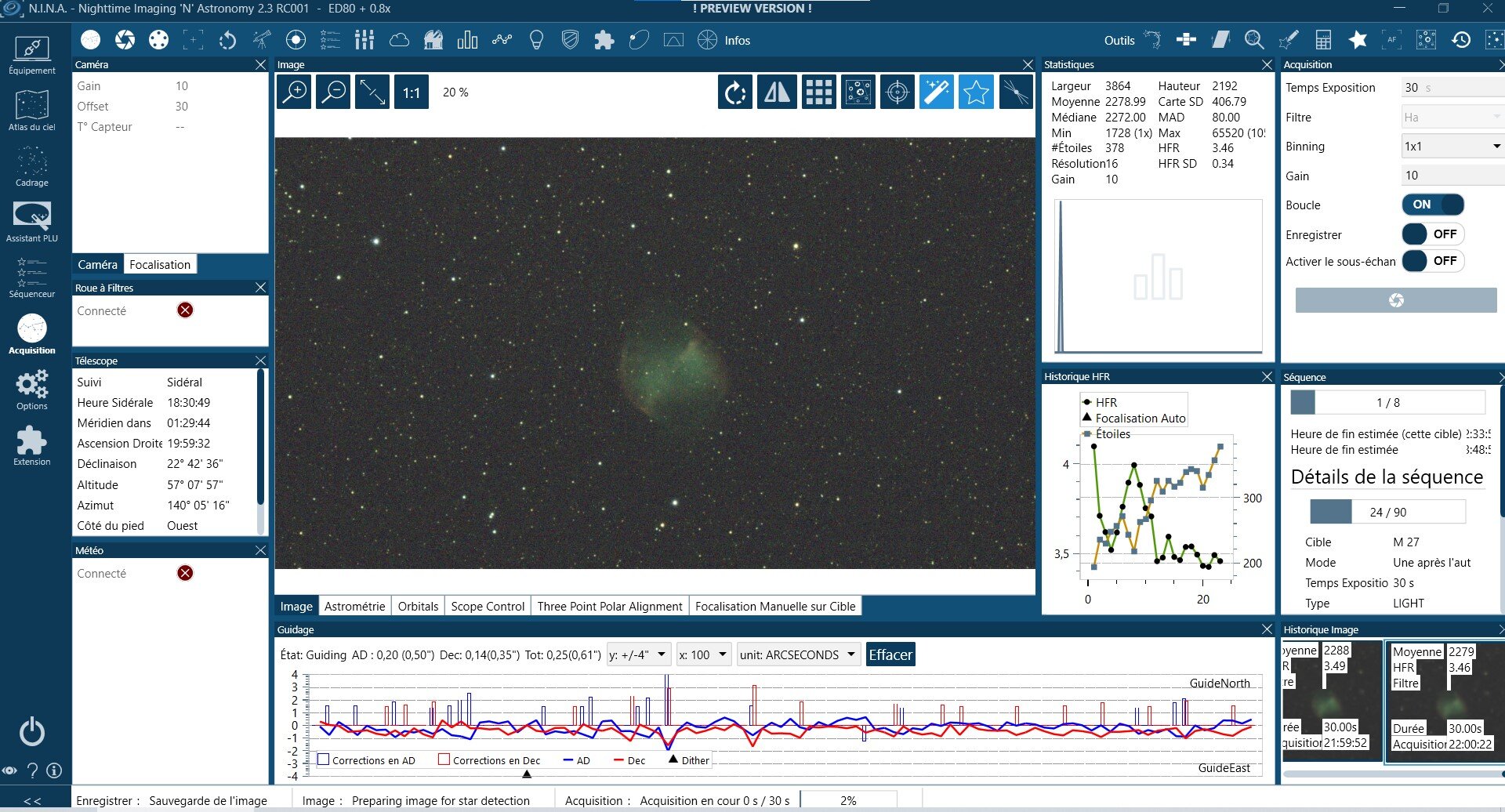Toggle the Activer le sous-échantillon switch

1432,260
